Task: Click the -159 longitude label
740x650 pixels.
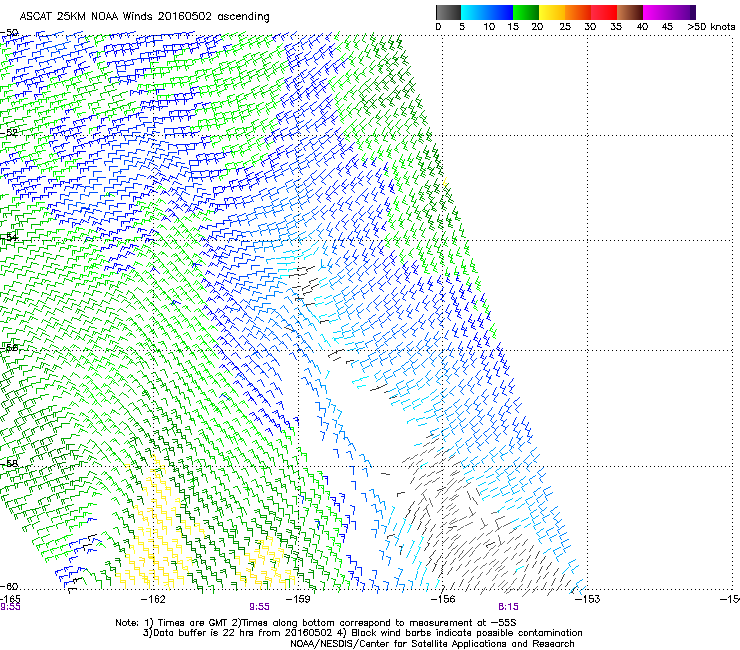Action: (298, 599)
